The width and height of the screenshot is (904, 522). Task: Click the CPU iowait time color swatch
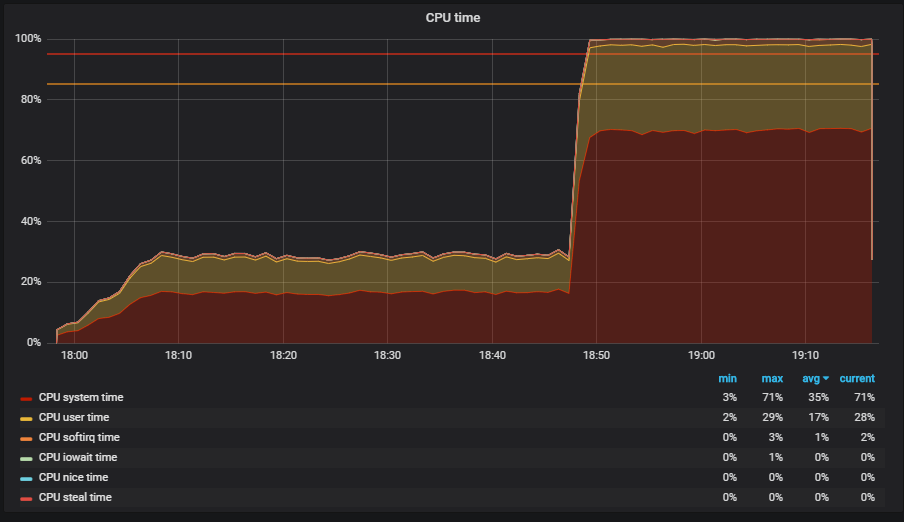coord(26,459)
